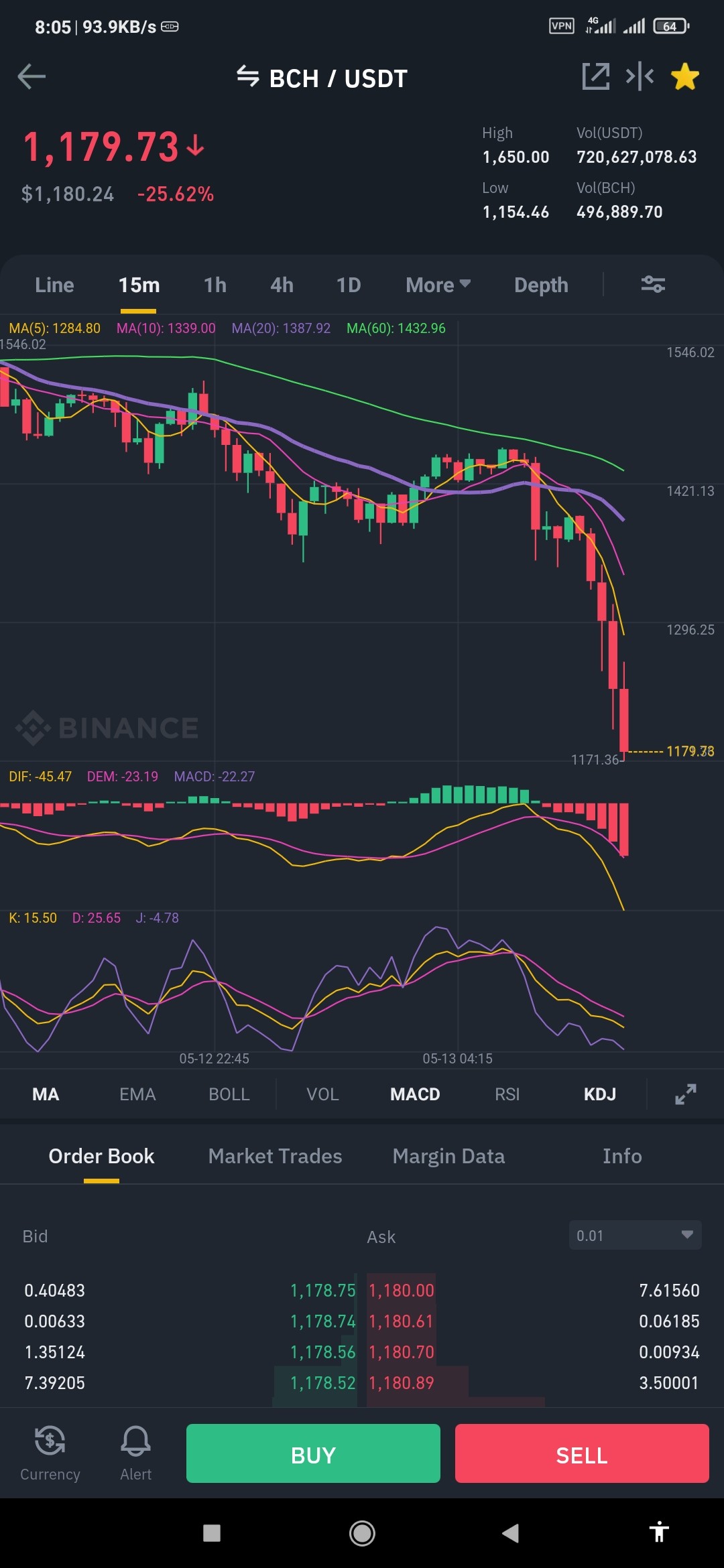
Task: Tap the green BUY button
Action: 313,1453
